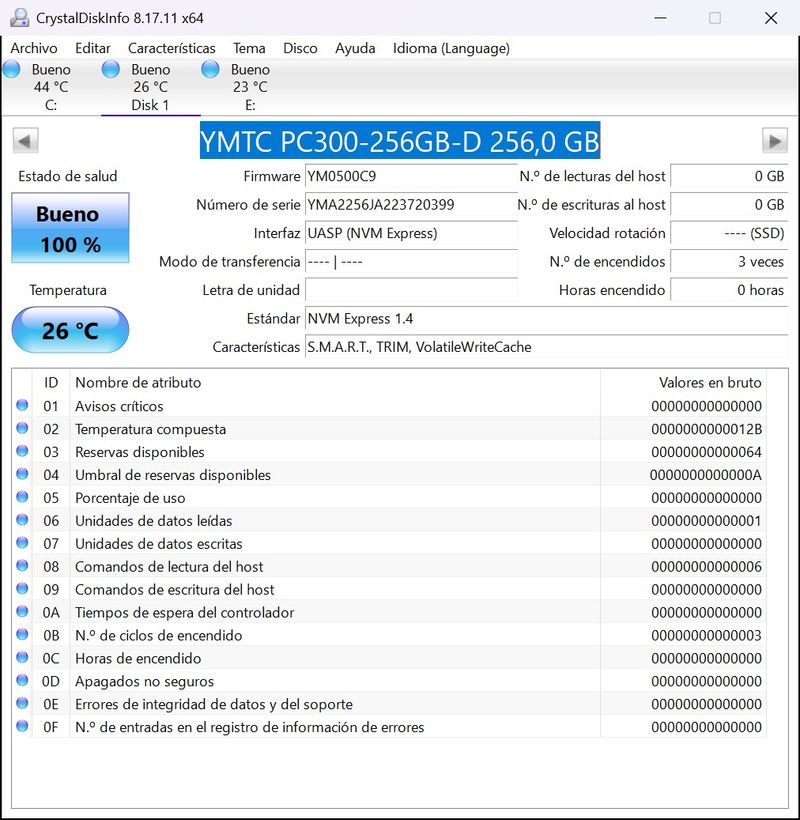Viewport: 800px width, 820px height.
Task: Click the host writes value field
Action: click(x=729, y=204)
